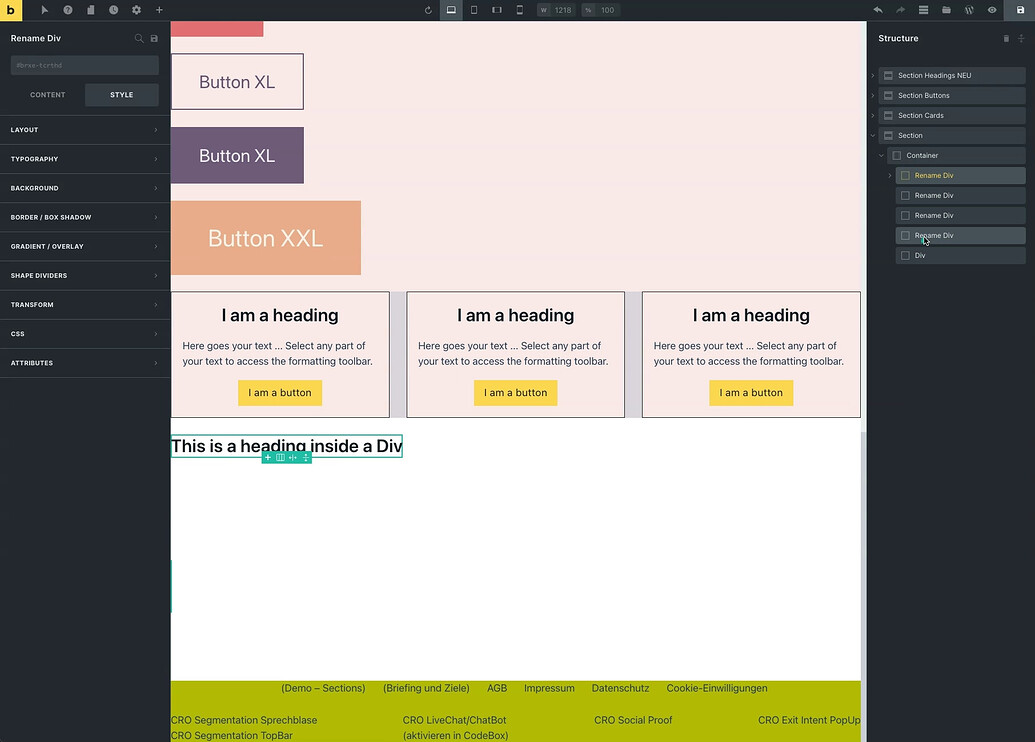Redo the last change

point(901,10)
